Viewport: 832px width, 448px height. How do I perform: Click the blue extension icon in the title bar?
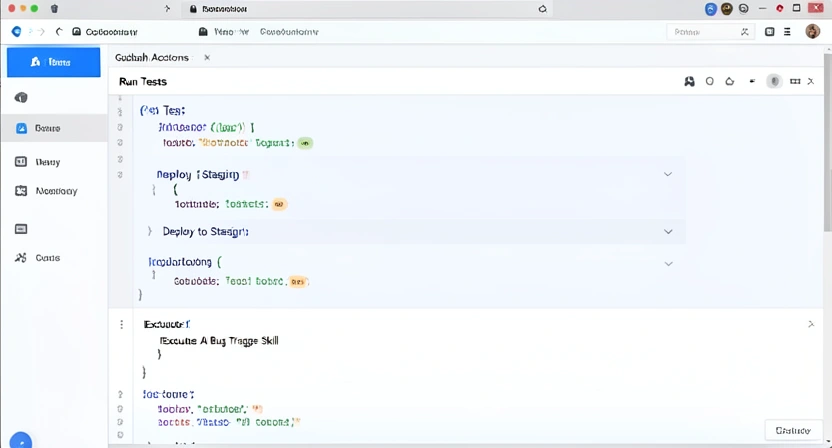tap(710, 8)
